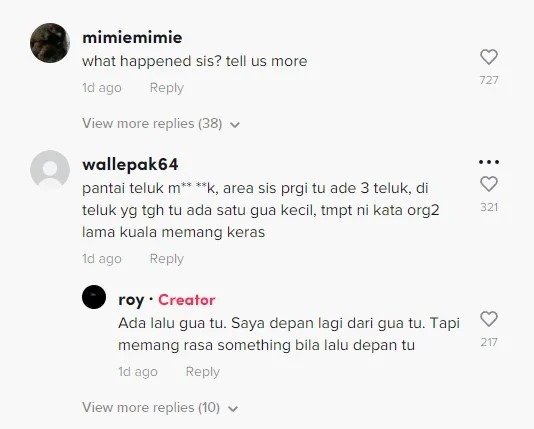The height and width of the screenshot is (429, 534).
Task: Open the wallepak64 username link
Action: [130, 165]
